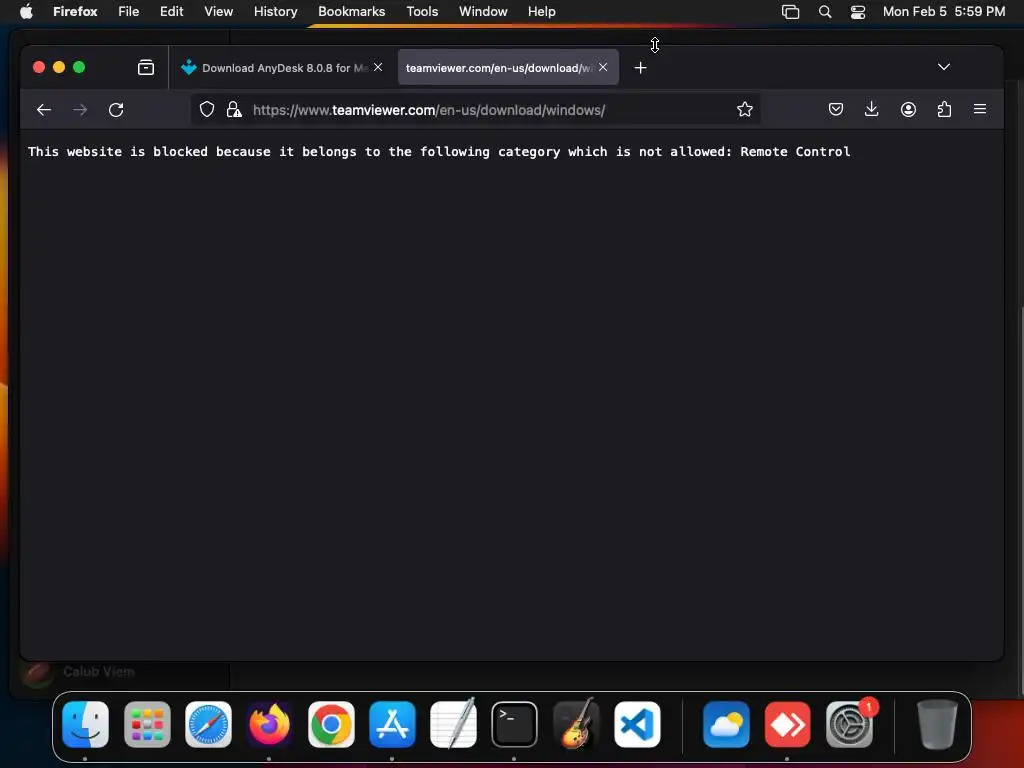This screenshot has height=768, width=1024.
Task: Show site security padlock information
Action: (x=234, y=110)
